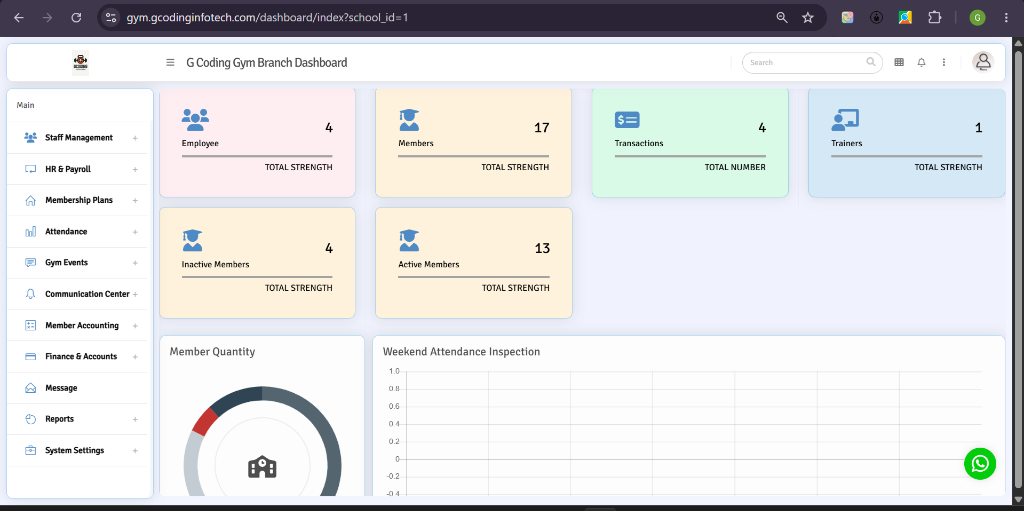The height and width of the screenshot is (511, 1024).
Task: Open the WhatsApp chat floating button
Action: click(980, 464)
